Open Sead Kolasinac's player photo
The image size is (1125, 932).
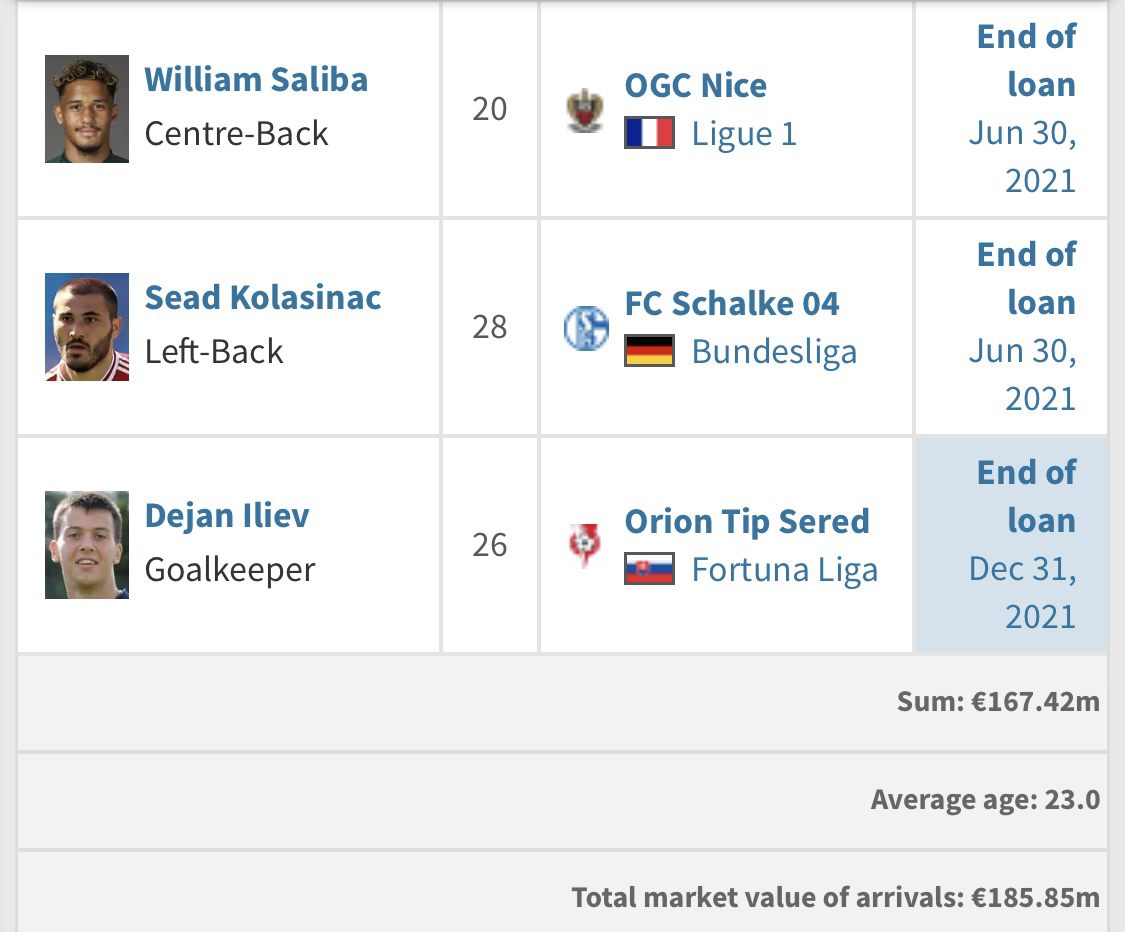[87, 327]
